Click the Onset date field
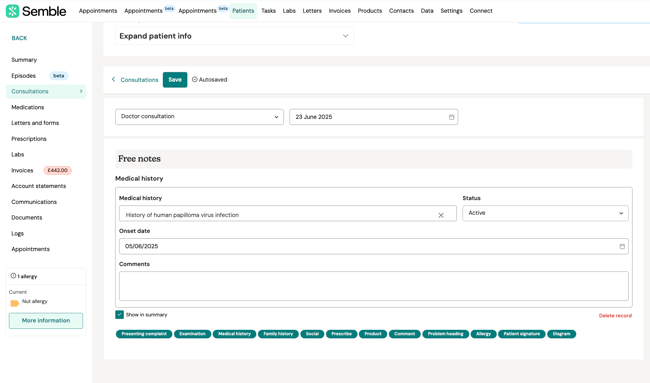The height and width of the screenshot is (383, 650). 374,246
